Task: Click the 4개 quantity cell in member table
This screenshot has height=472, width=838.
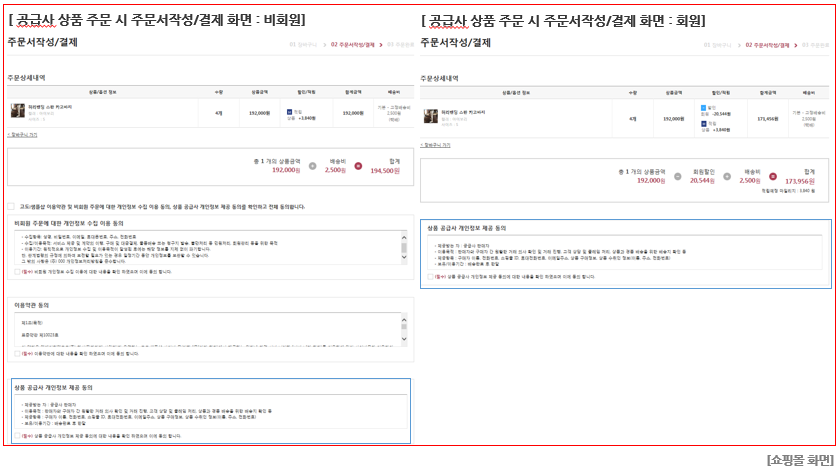Action: click(633, 119)
